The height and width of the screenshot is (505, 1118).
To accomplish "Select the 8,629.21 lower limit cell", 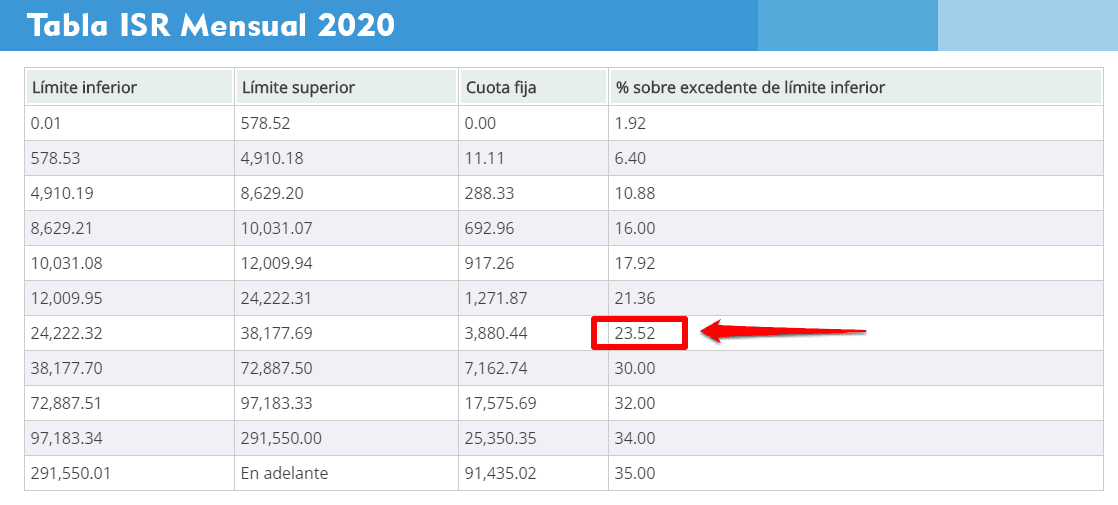I will (129, 228).
